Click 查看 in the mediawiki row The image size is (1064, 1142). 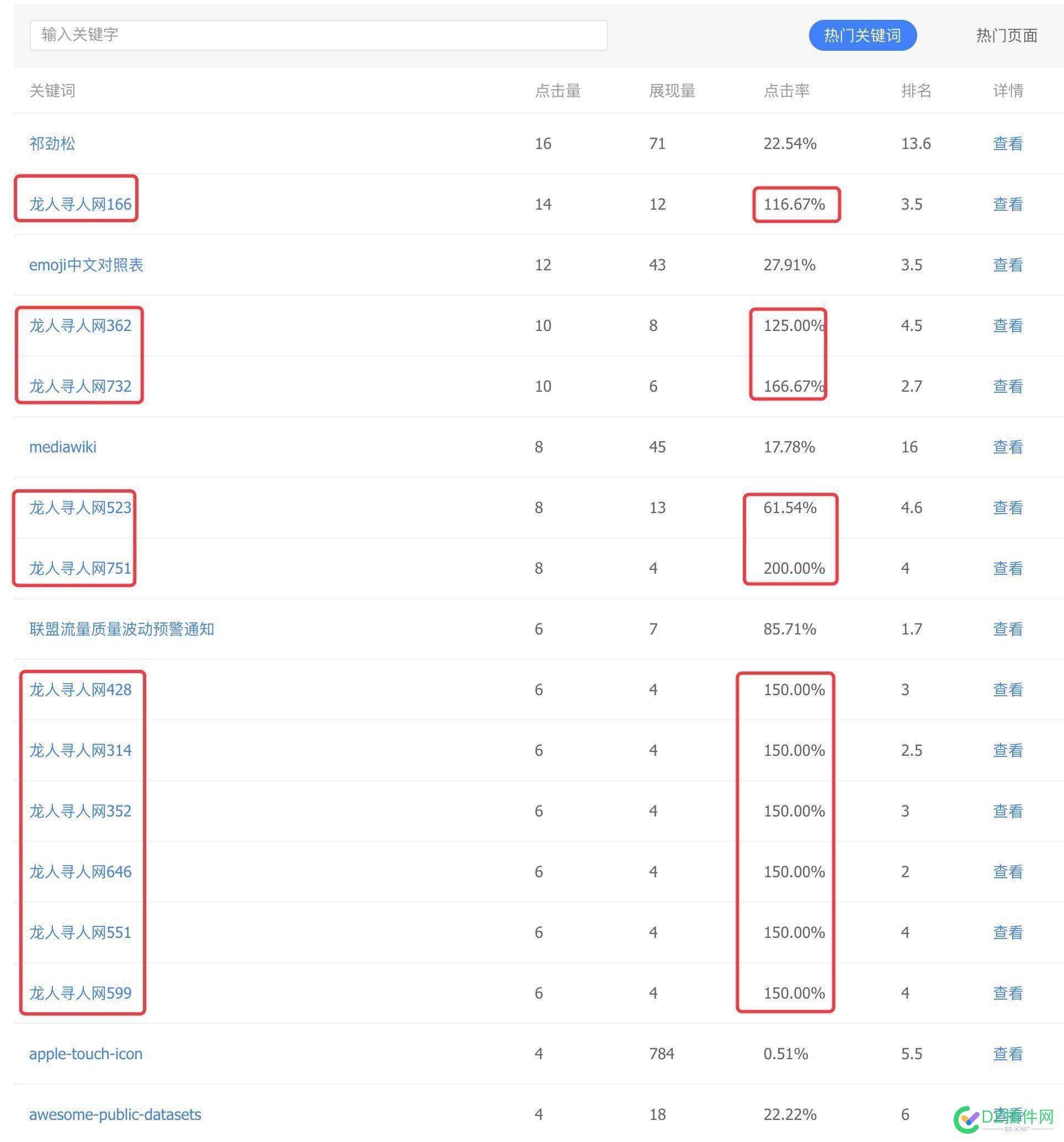pyautogui.click(x=1007, y=447)
